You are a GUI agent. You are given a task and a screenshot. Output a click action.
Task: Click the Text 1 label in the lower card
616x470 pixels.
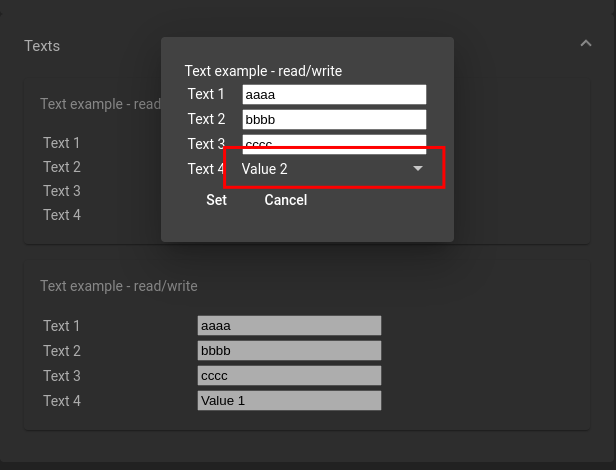click(x=62, y=326)
